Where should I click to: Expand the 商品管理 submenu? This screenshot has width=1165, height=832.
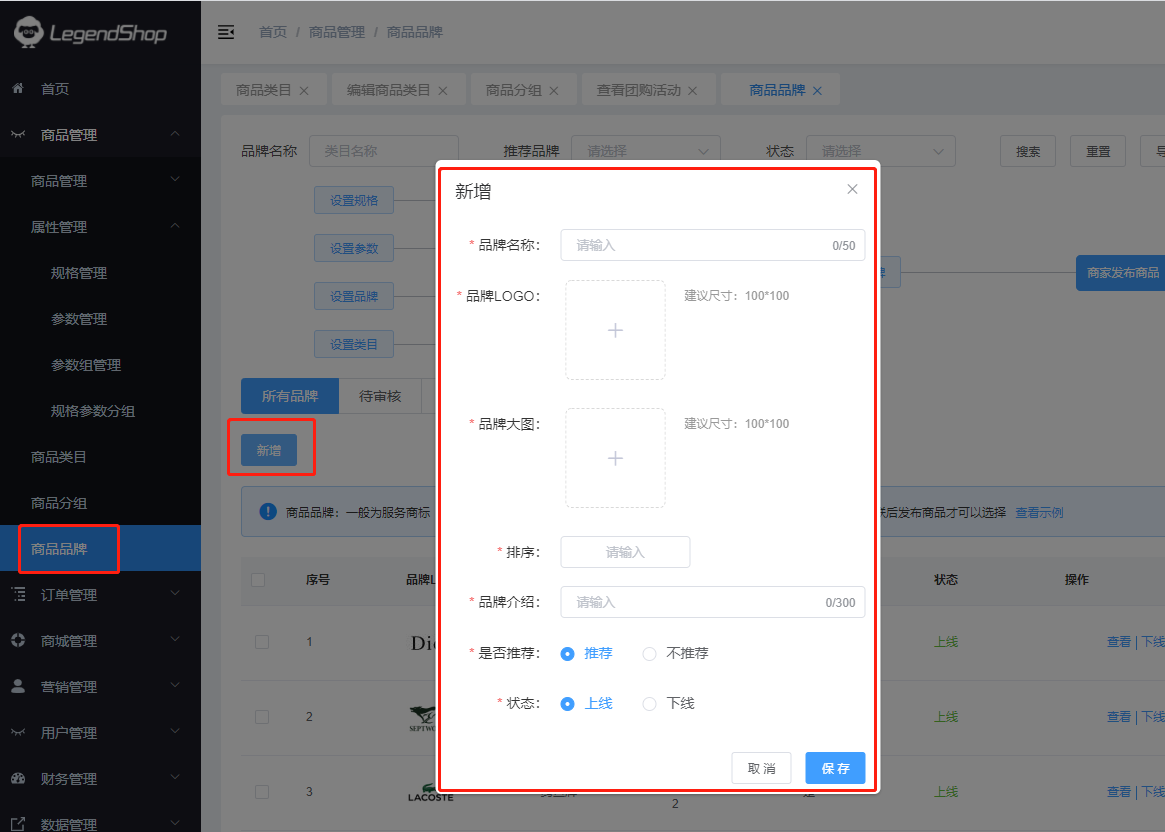pyautogui.click(x=175, y=179)
